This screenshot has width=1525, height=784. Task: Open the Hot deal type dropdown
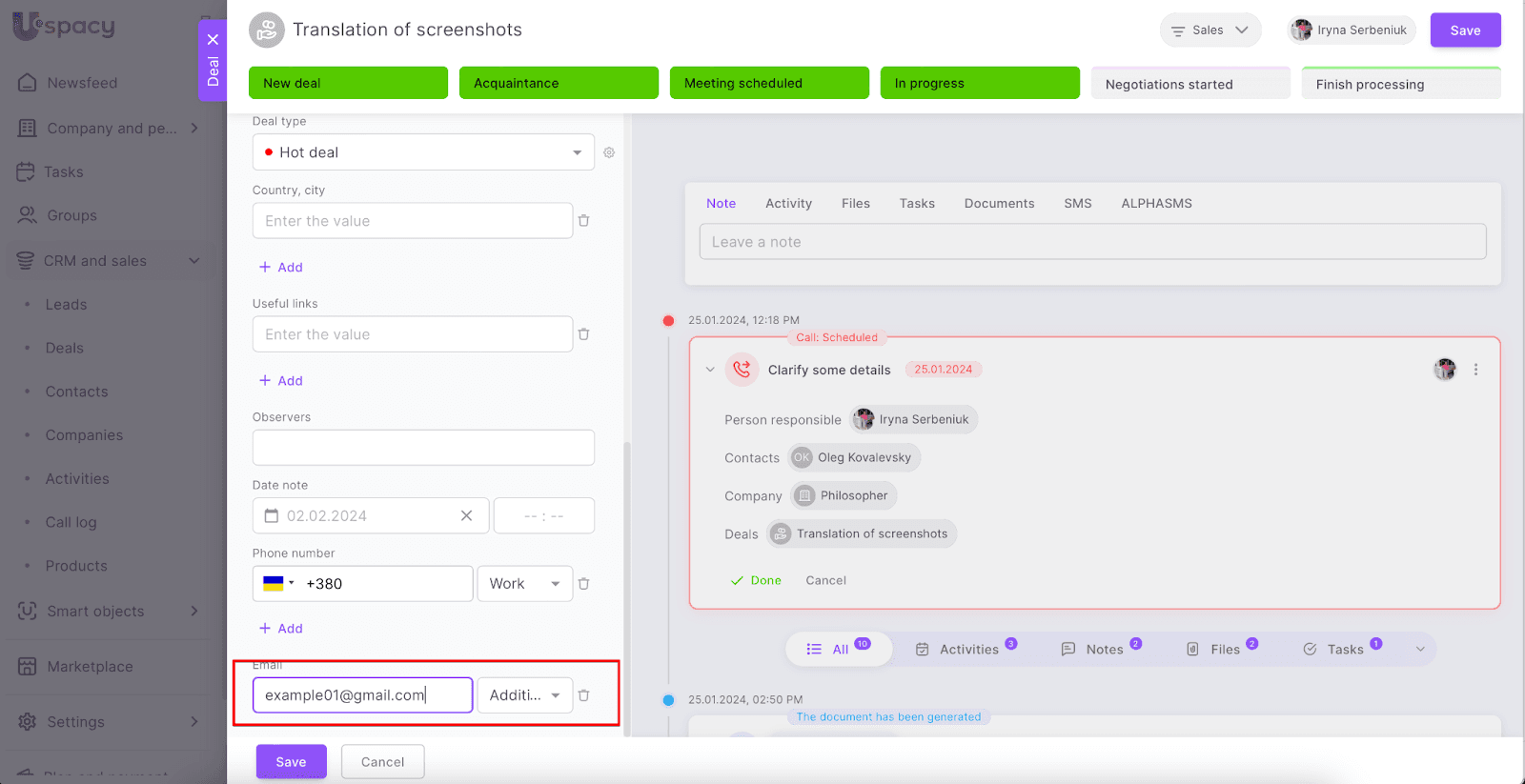tap(423, 152)
